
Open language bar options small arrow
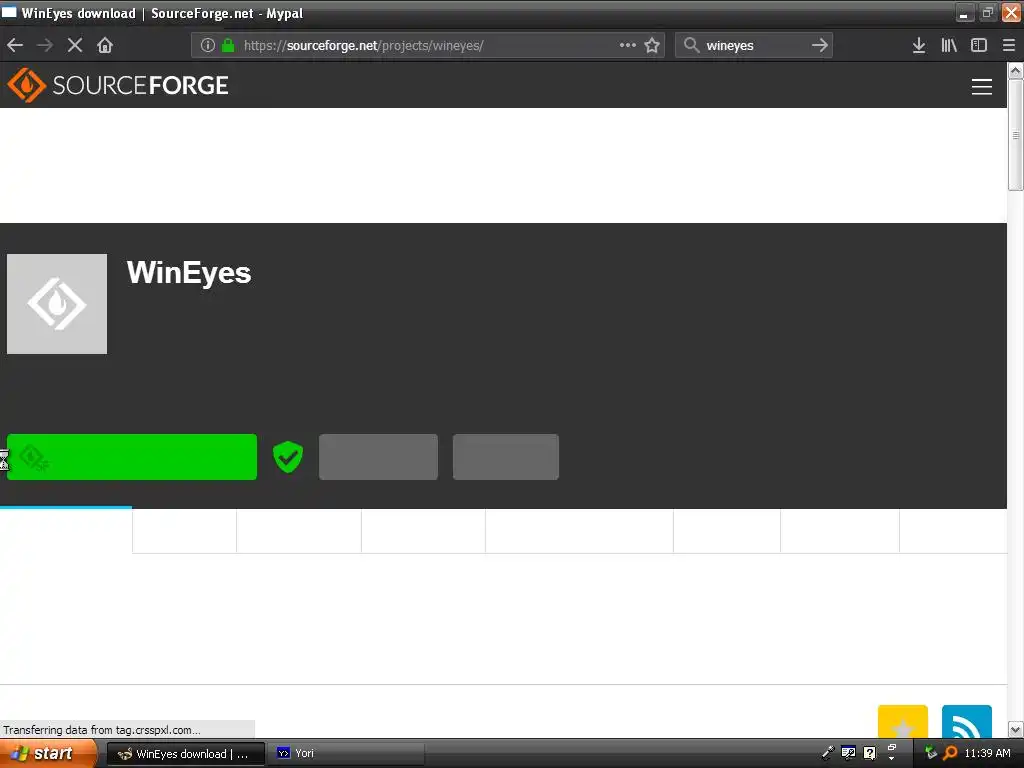tap(891, 758)
